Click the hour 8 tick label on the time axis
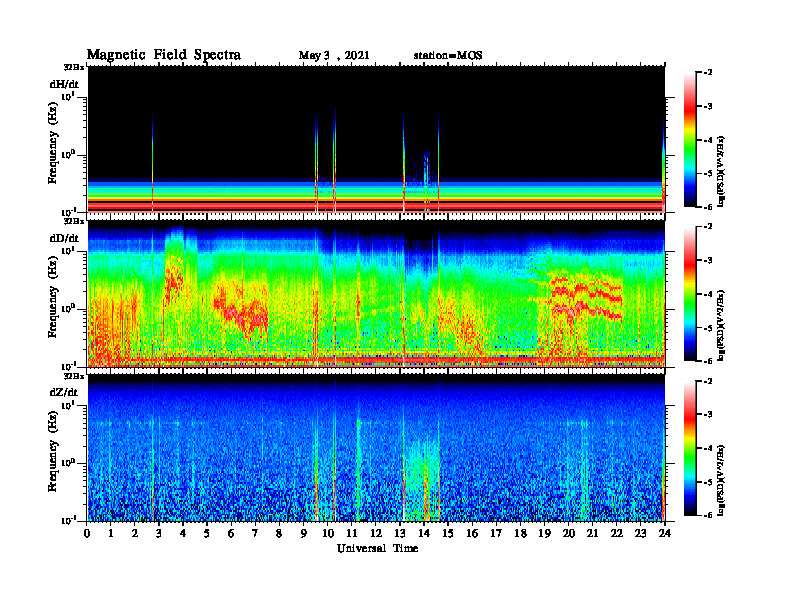 click(279, 533)
